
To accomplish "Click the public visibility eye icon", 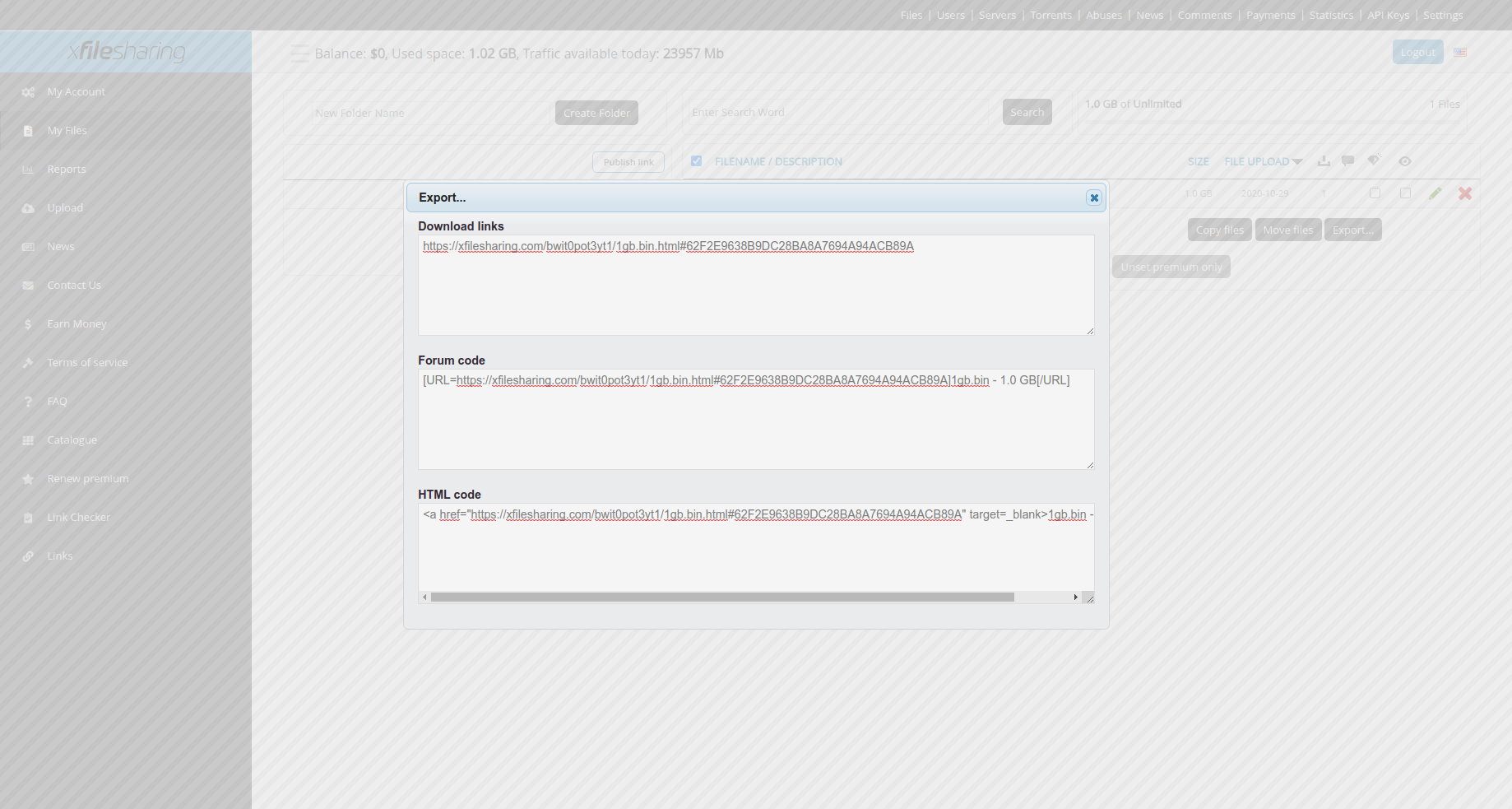I will (1405, 161).
